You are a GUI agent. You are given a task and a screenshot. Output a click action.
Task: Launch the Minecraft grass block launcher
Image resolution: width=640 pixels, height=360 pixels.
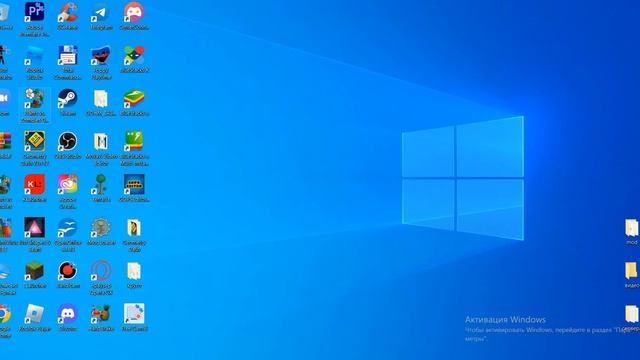pyautogui.click(x=35, y=271)
